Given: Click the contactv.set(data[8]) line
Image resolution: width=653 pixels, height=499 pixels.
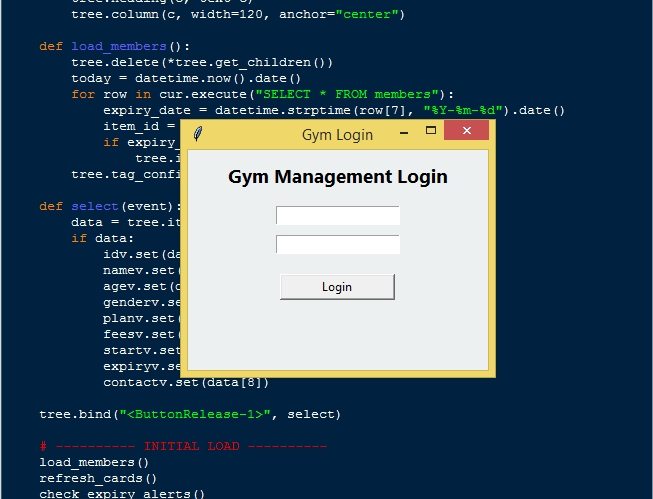Looking at the screenshot, I should pos(186,382).
